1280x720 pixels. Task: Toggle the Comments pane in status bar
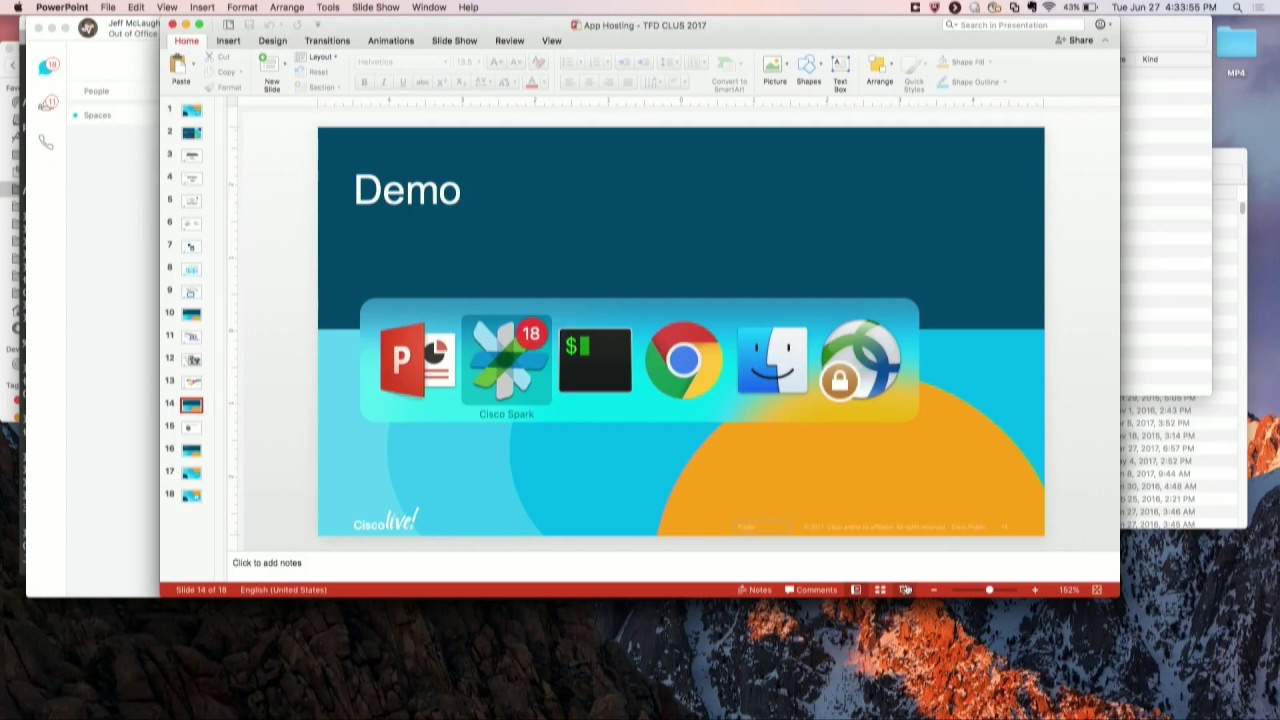click(811, 590)
